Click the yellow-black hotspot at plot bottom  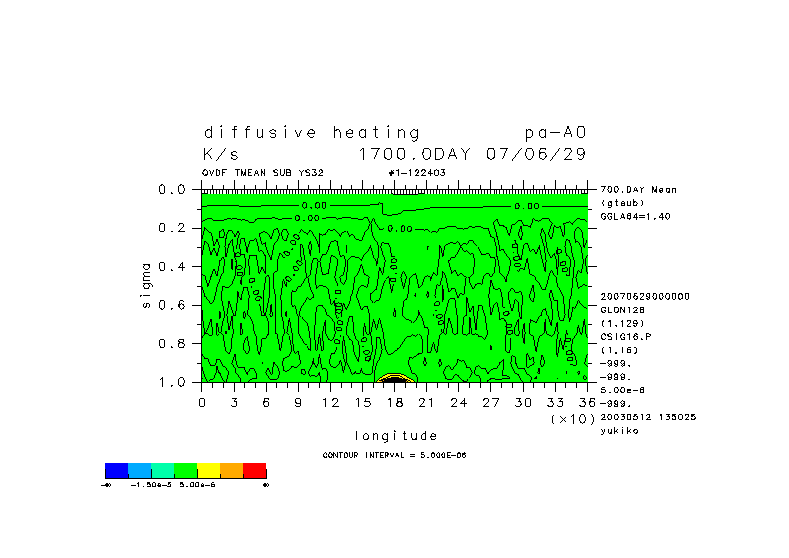point(395,378)
